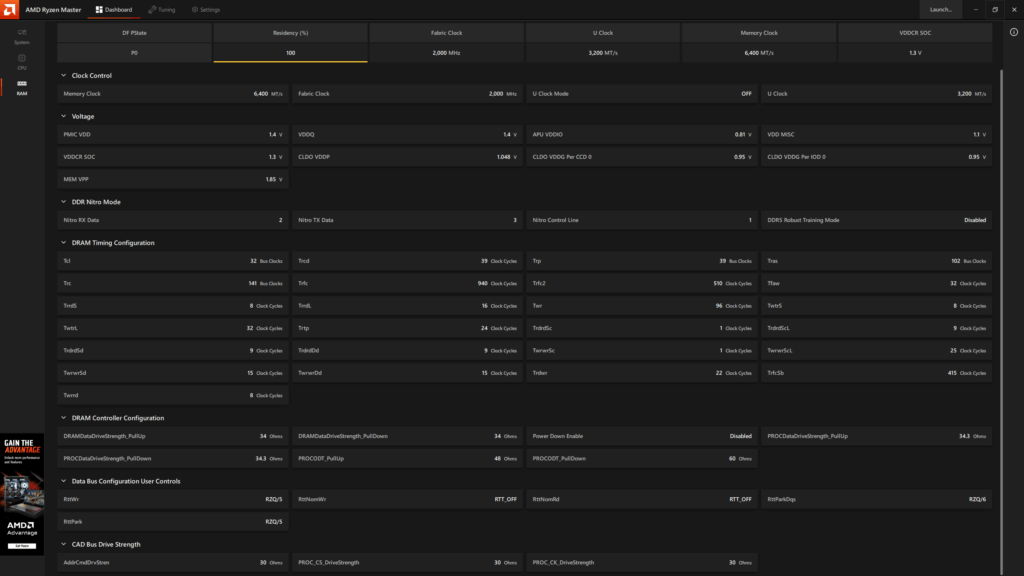Click the Nitro RX Data row

coord(172,220)
